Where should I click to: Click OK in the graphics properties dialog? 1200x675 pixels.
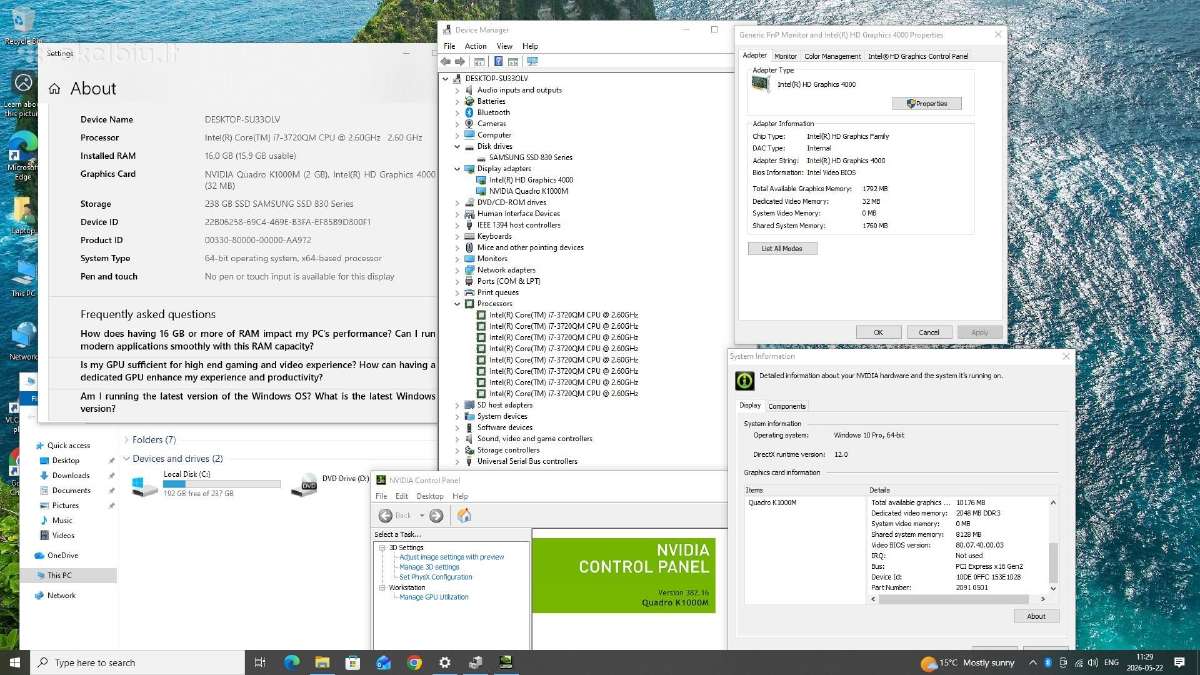point(878,332)
